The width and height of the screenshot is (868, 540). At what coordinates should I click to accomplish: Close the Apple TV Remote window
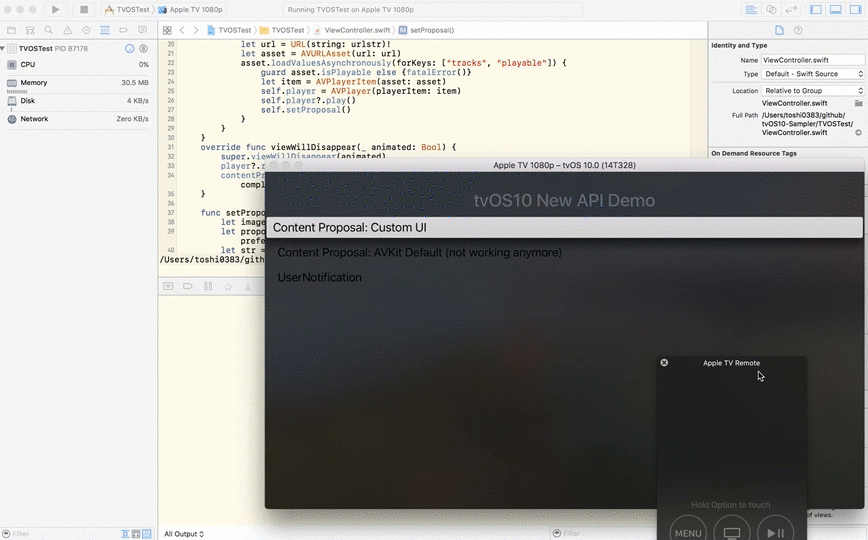pos(664,363)
